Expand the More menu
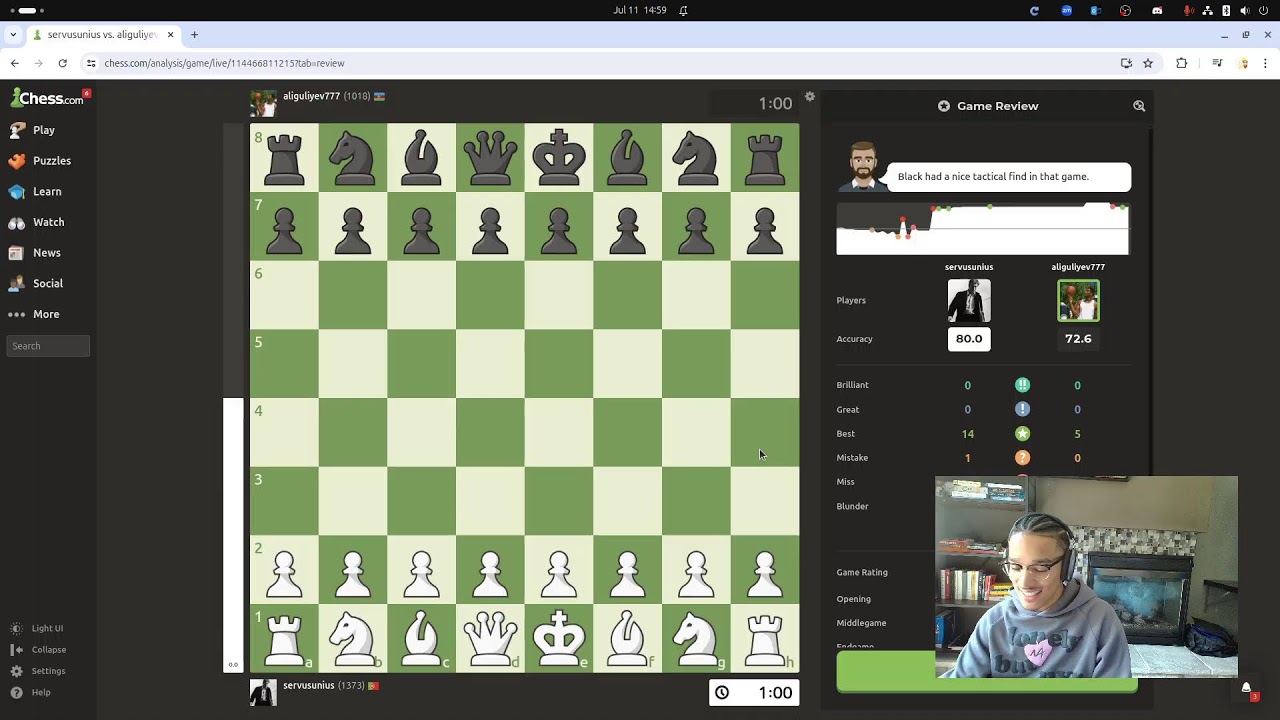Screen dimensions: 1280x720 point(34,314)
